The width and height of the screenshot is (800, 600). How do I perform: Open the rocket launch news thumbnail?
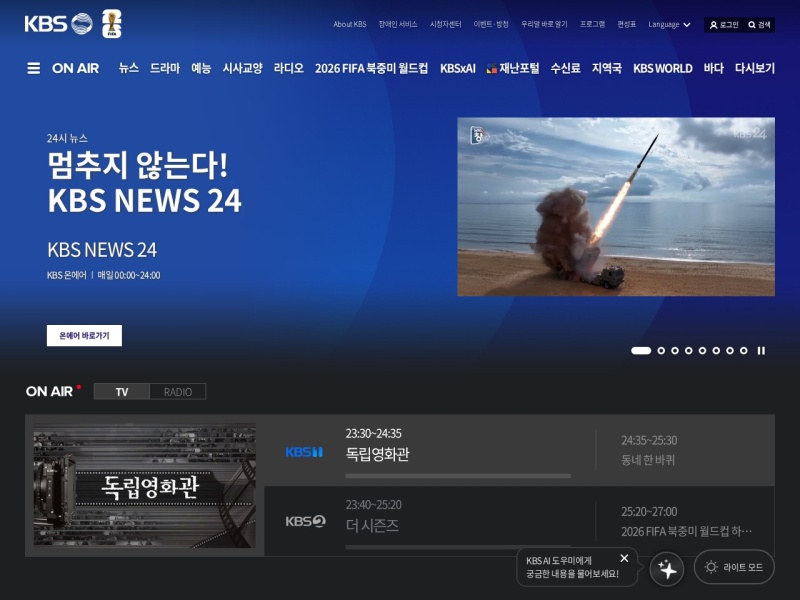[616, 207]
